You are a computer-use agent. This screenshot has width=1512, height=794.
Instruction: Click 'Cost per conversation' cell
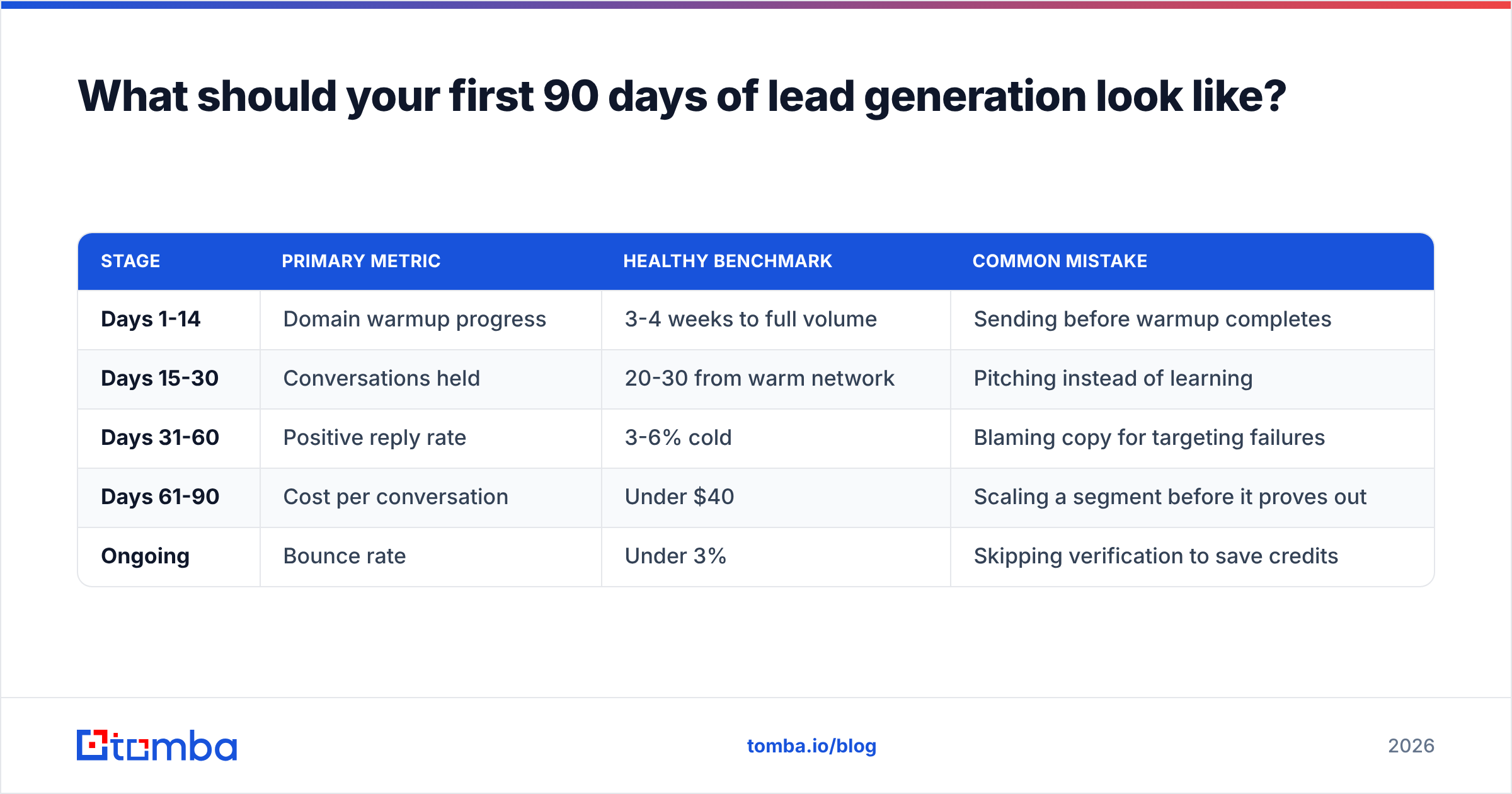[431, 497]
